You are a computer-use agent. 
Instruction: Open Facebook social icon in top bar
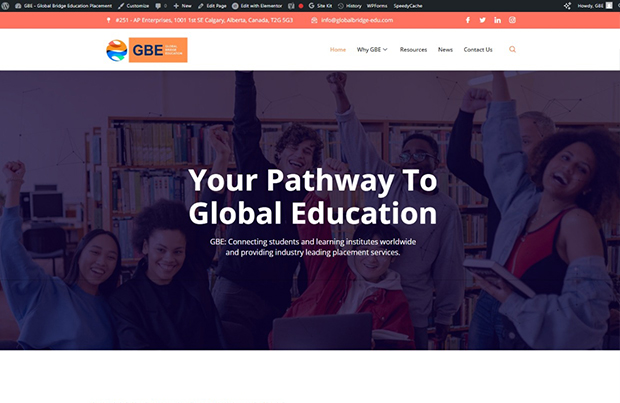pos(468,20)
